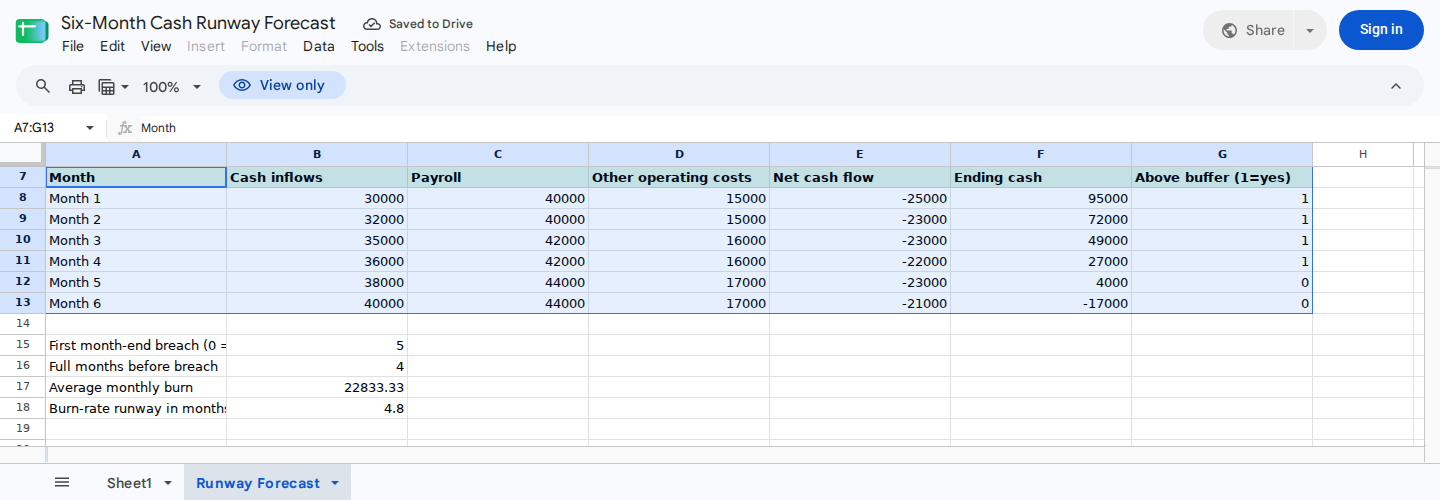The image size is (1440, 500).
Task: Click the print icon
Action: tap(77, 86)
